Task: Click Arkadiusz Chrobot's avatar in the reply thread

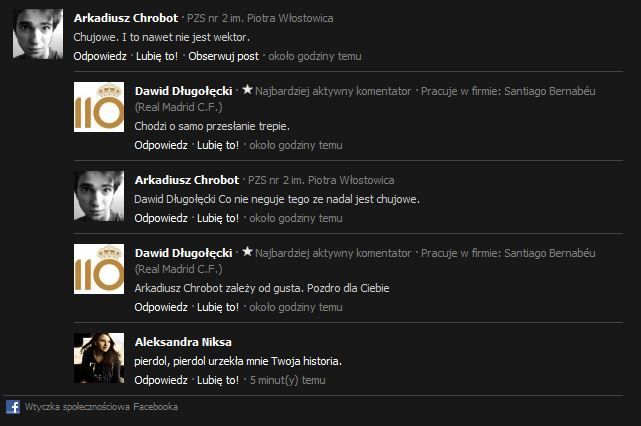Action: pyautogui.click(x=99, y=196)
